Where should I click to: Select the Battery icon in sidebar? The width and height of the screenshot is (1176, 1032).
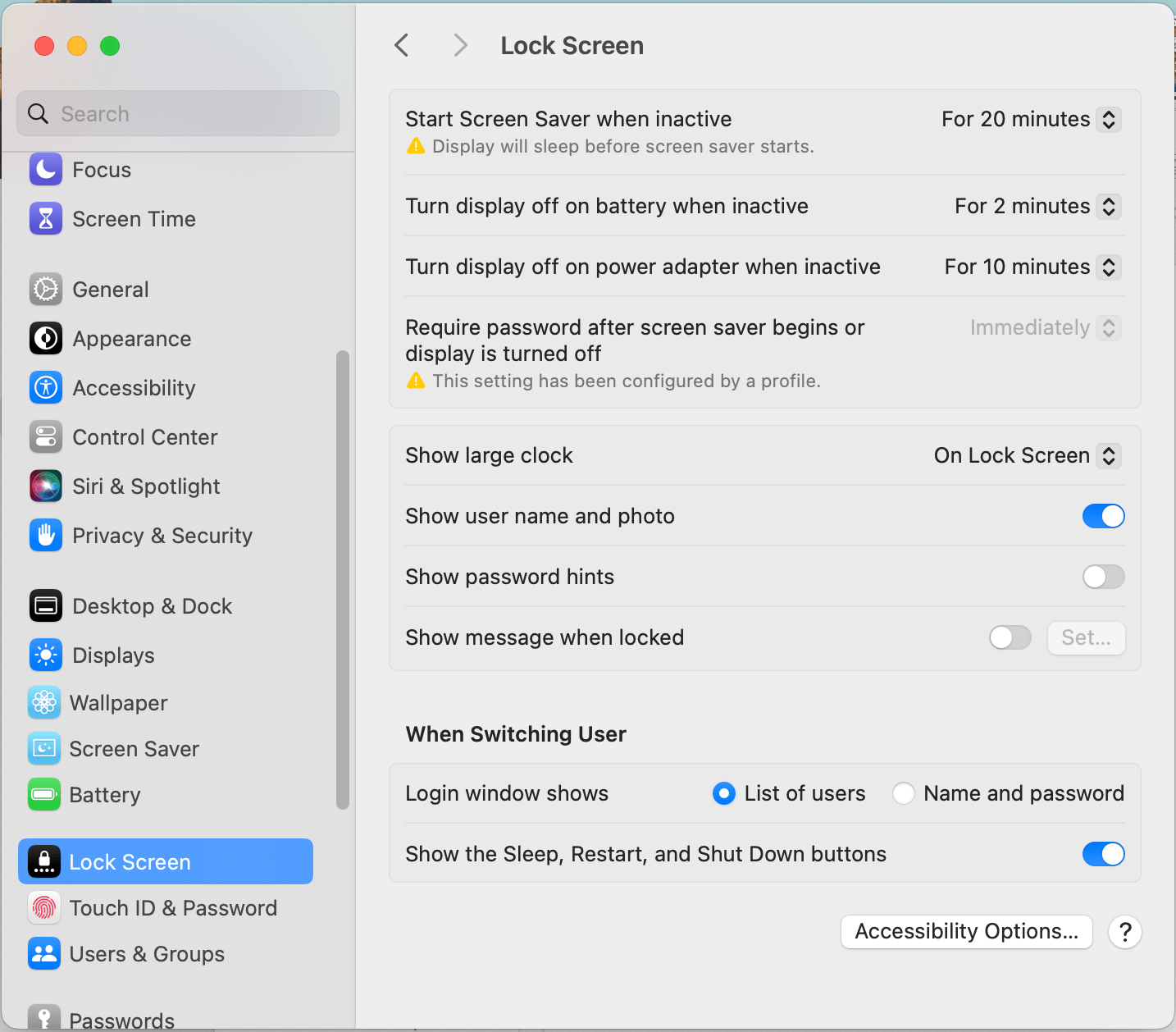coord(44,795)
